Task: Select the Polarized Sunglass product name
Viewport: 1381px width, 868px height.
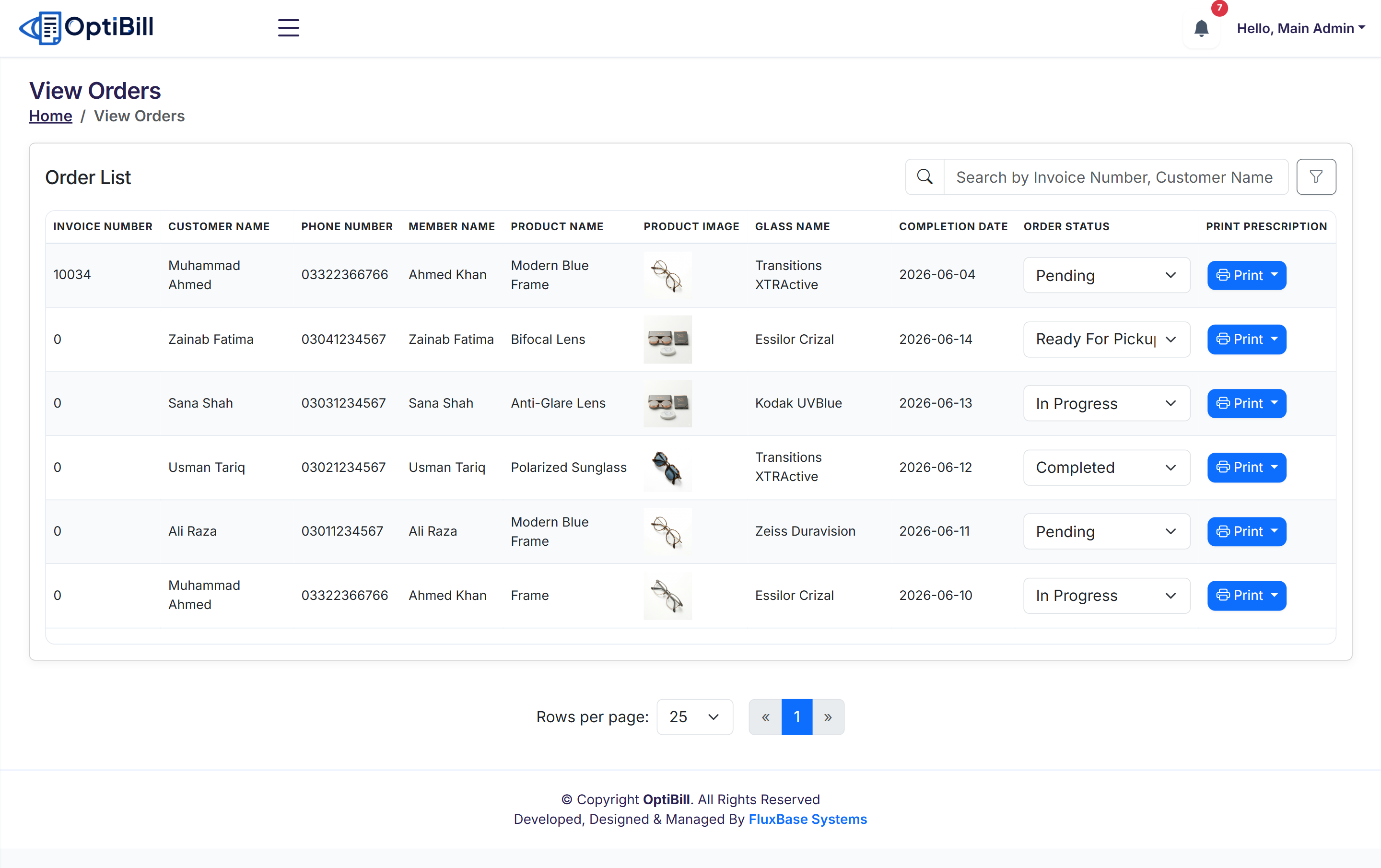Action: pyautogui.click(x=568, y=468)
